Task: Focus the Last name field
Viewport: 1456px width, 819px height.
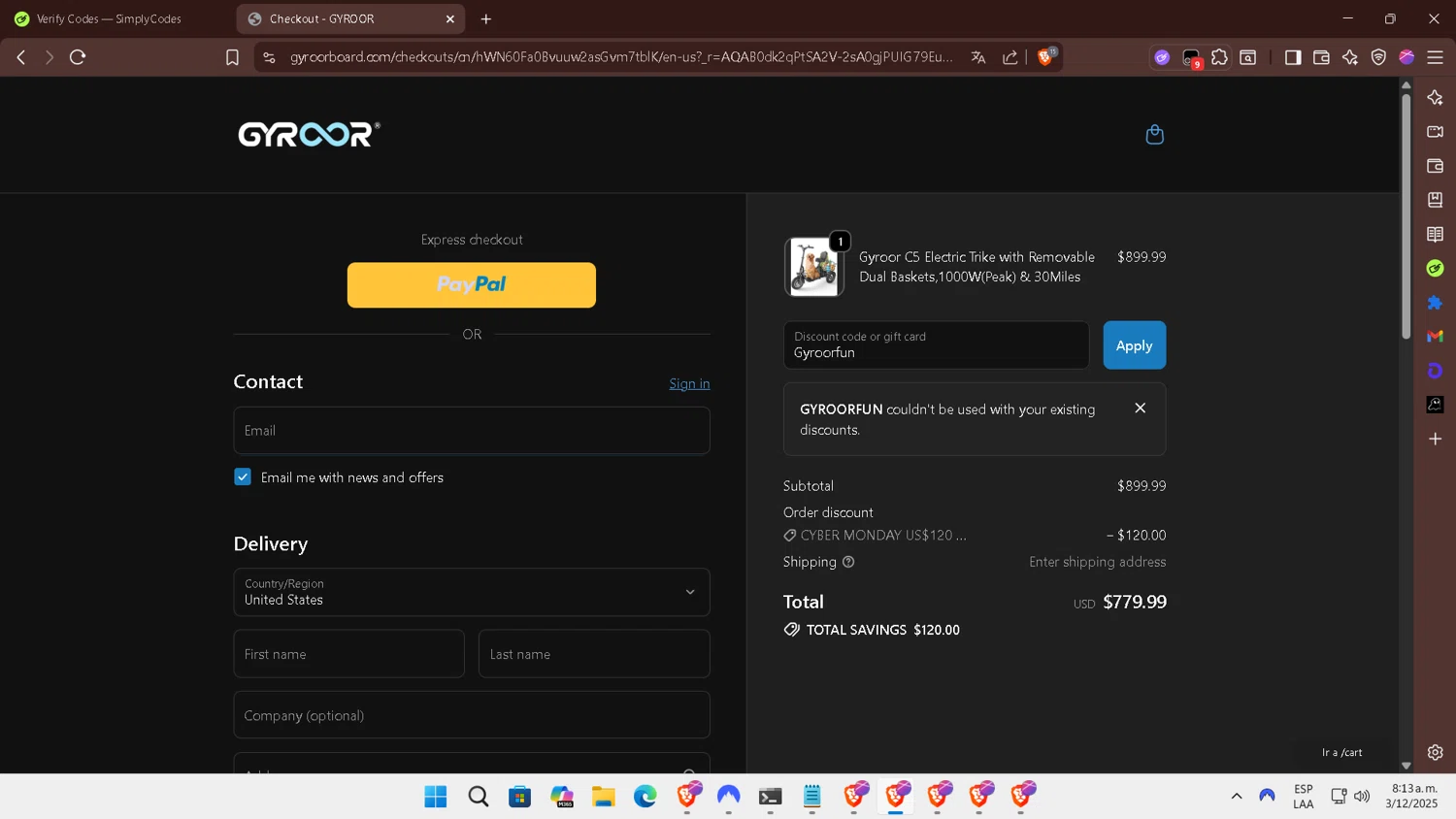Action: (x=594, y=654)
